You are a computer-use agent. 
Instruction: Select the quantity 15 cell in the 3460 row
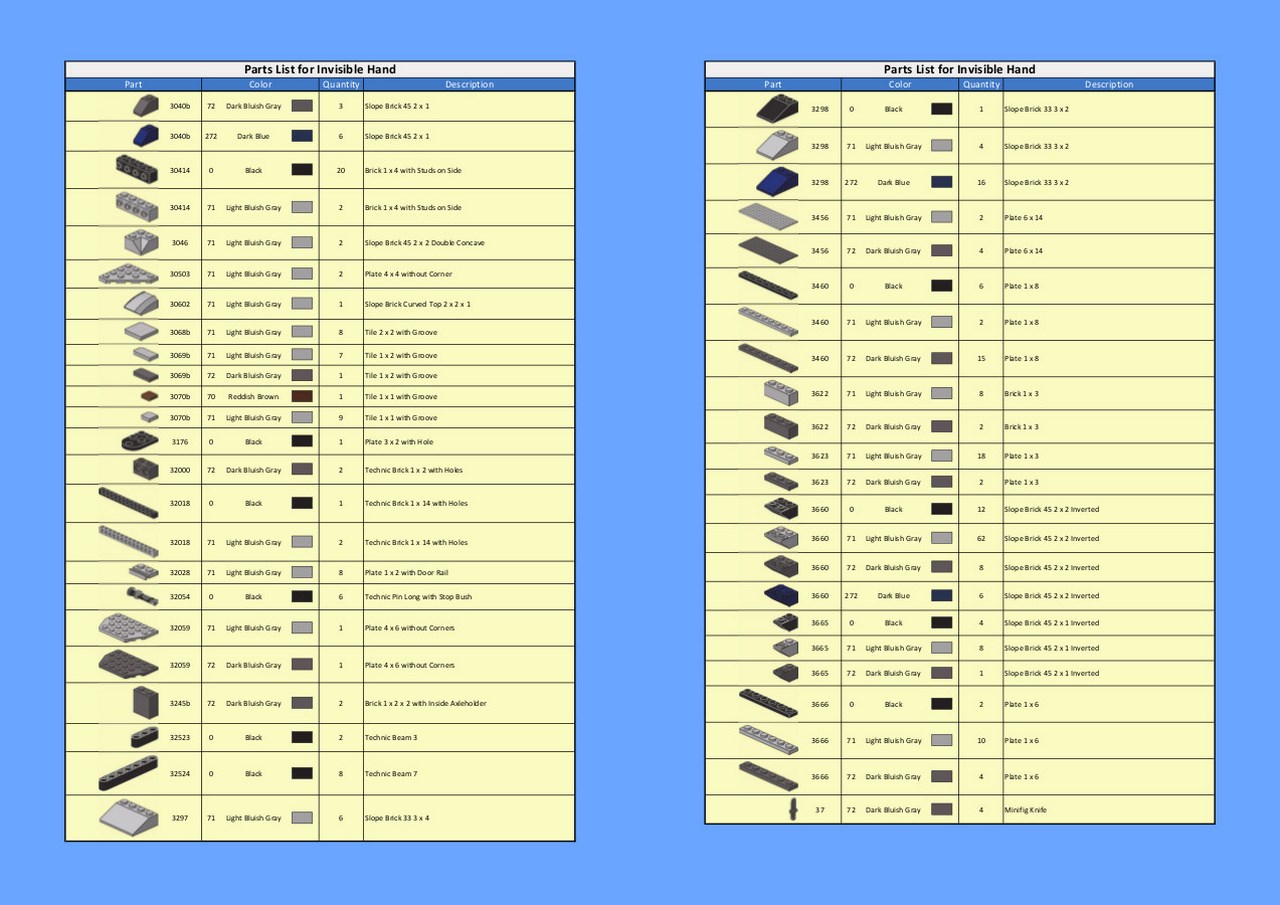(981, 358)
